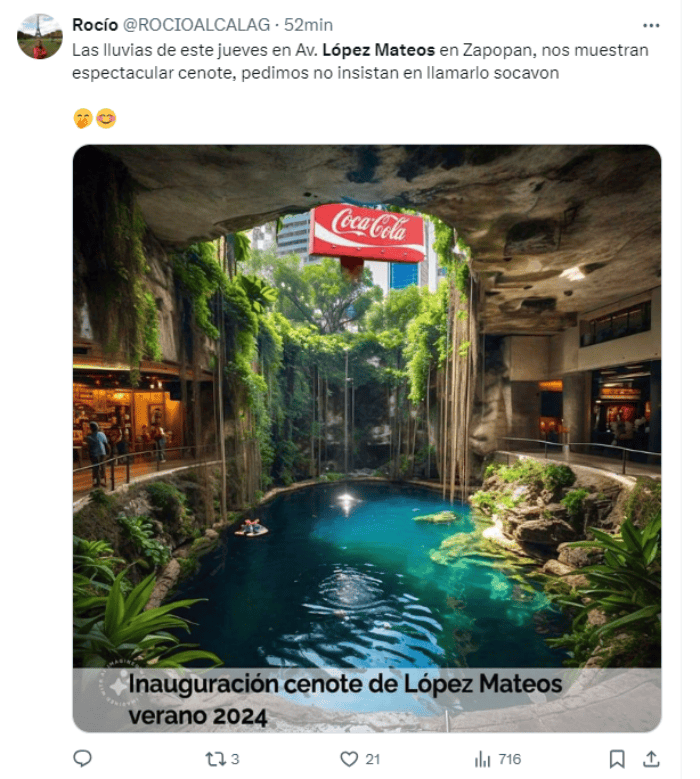Click the bold López Mateos text

pyautogui.click(x=379, y=50)
